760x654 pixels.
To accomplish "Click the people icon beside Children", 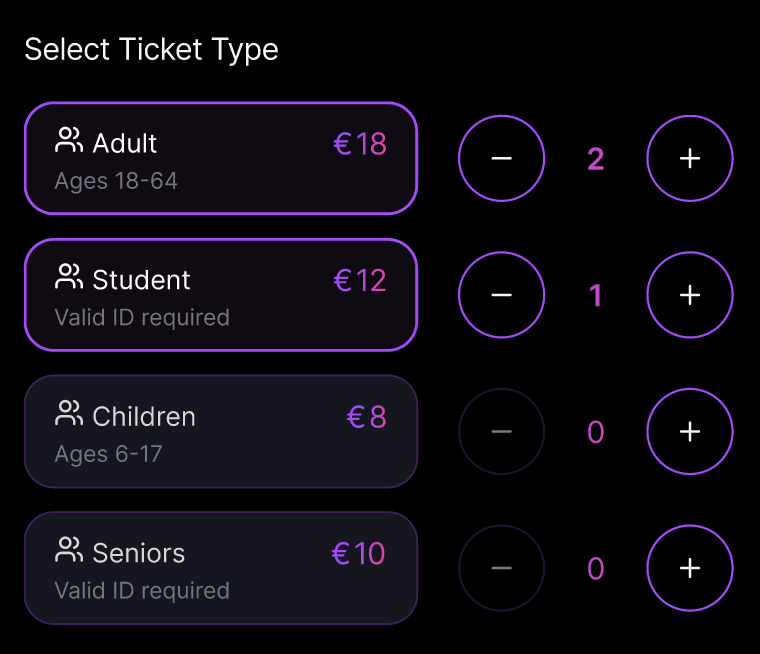I will coord(69,414).
